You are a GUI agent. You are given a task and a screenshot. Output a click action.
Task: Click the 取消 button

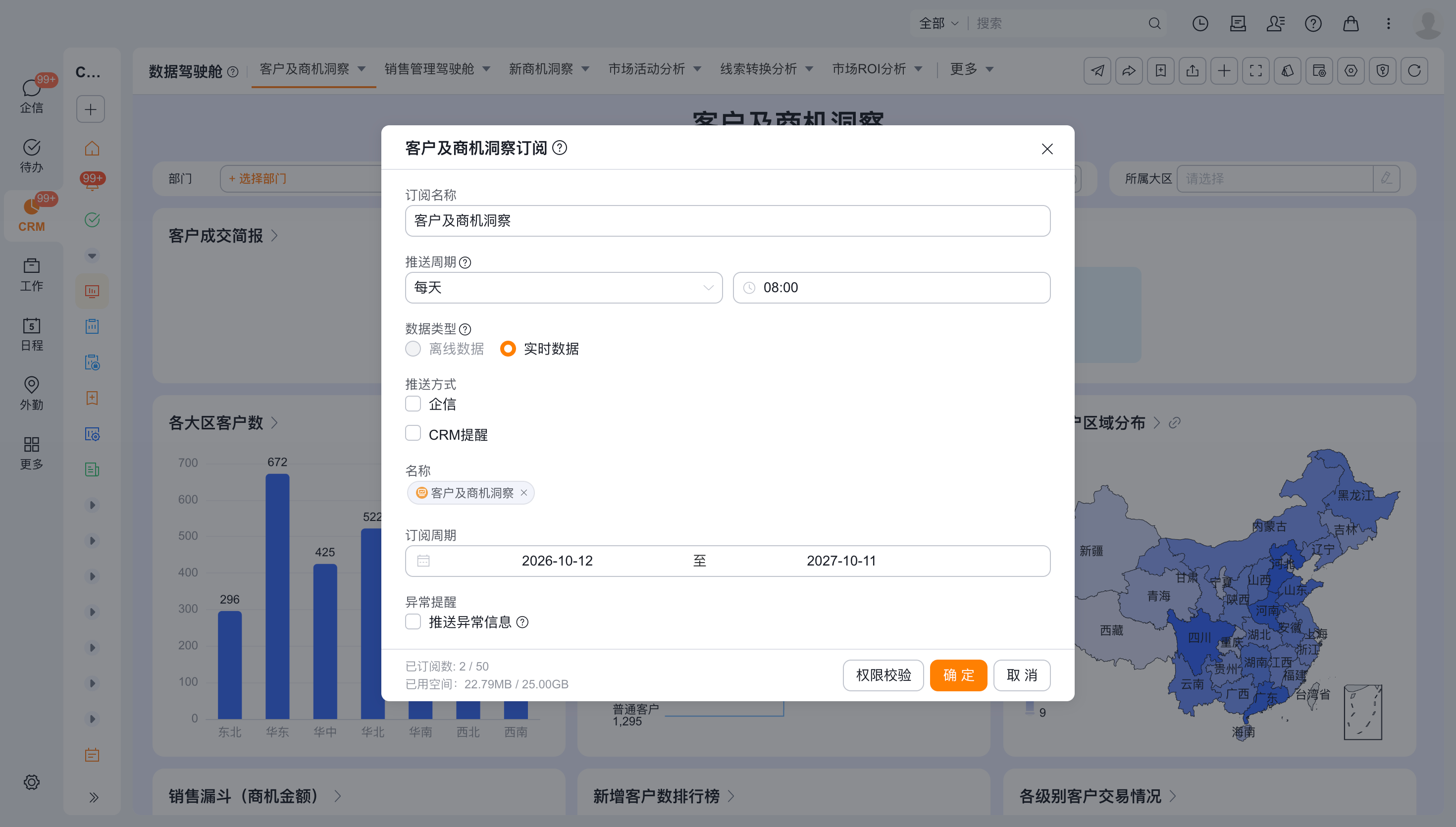[x=1022, y=675]
